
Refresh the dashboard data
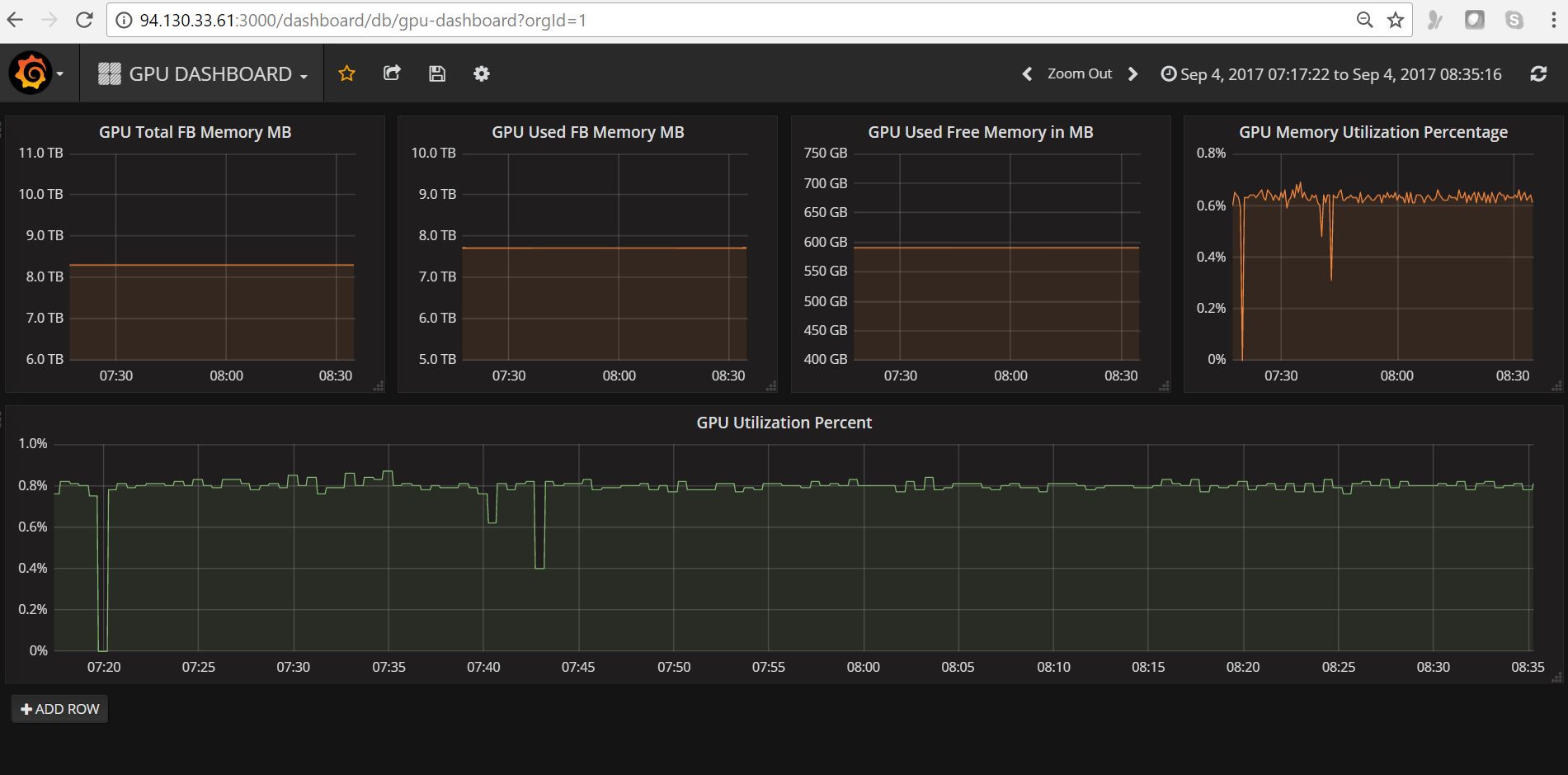coord(1538,73)
